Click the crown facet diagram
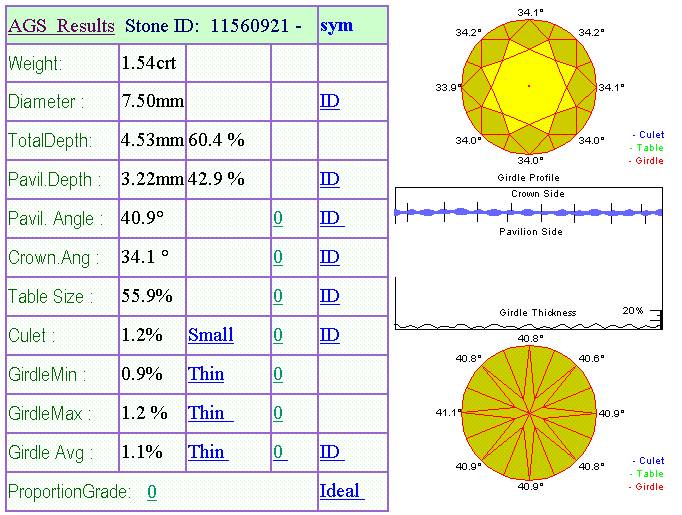 (529, 86)
